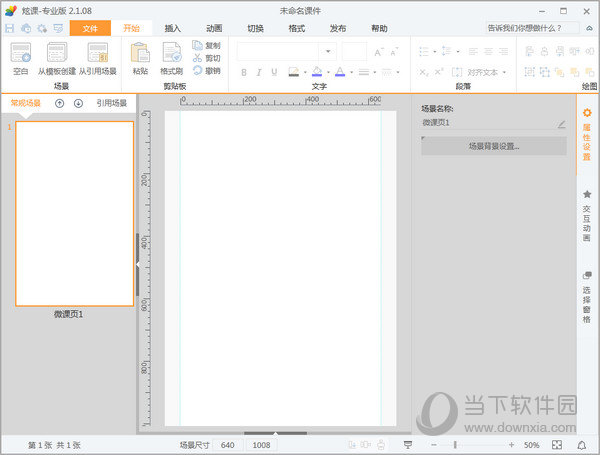Click the cloud icon in quick access toolbar
Screen dimensions: 600x455
[x=26, y=28]
